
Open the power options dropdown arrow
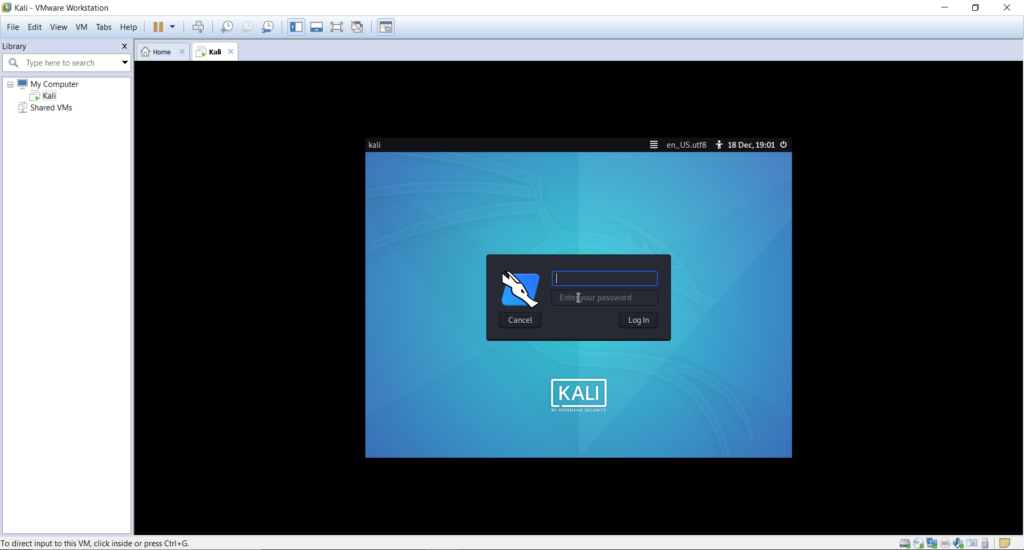click(172, 27)
